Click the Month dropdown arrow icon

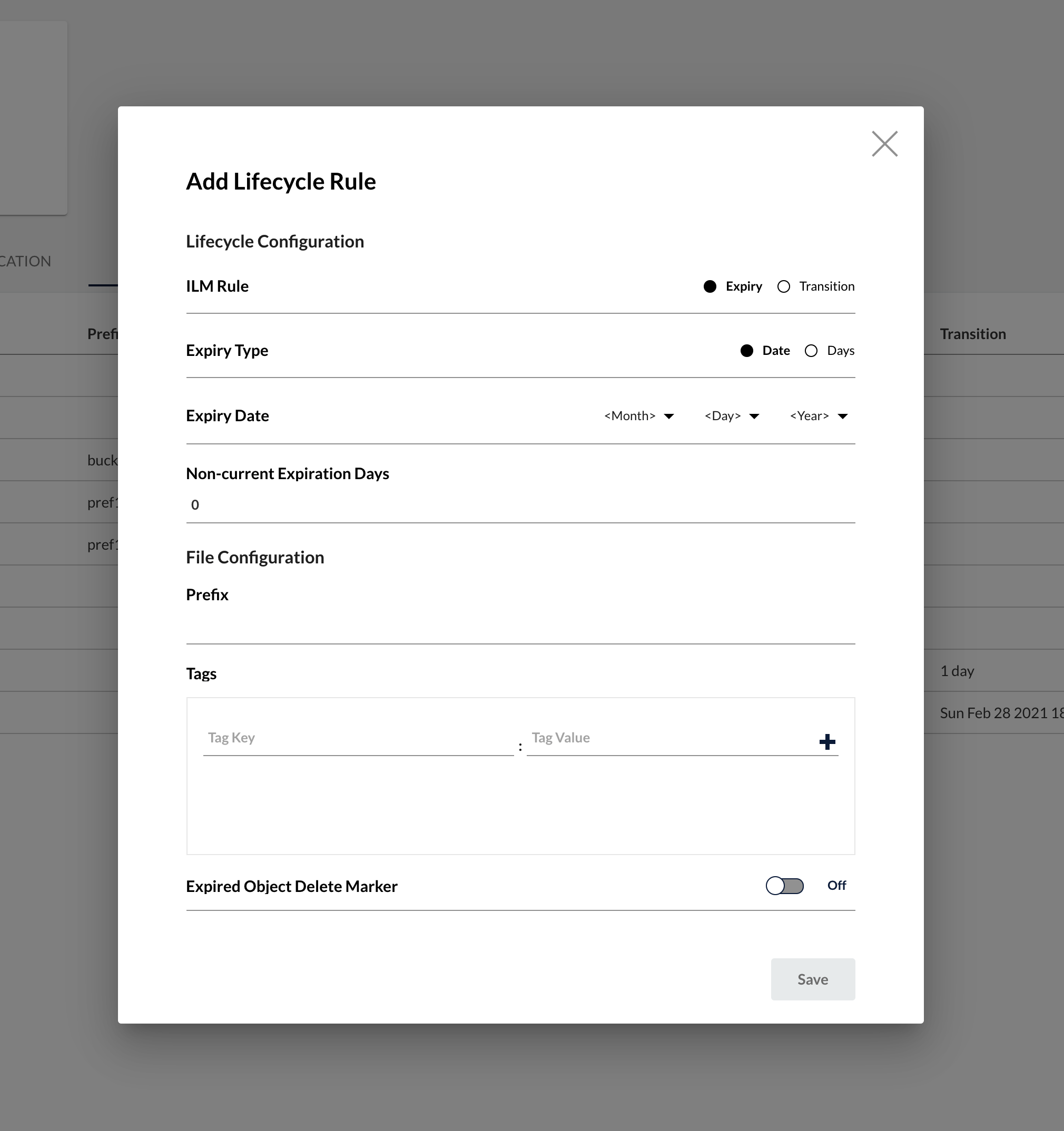click(x=668, y=416)
